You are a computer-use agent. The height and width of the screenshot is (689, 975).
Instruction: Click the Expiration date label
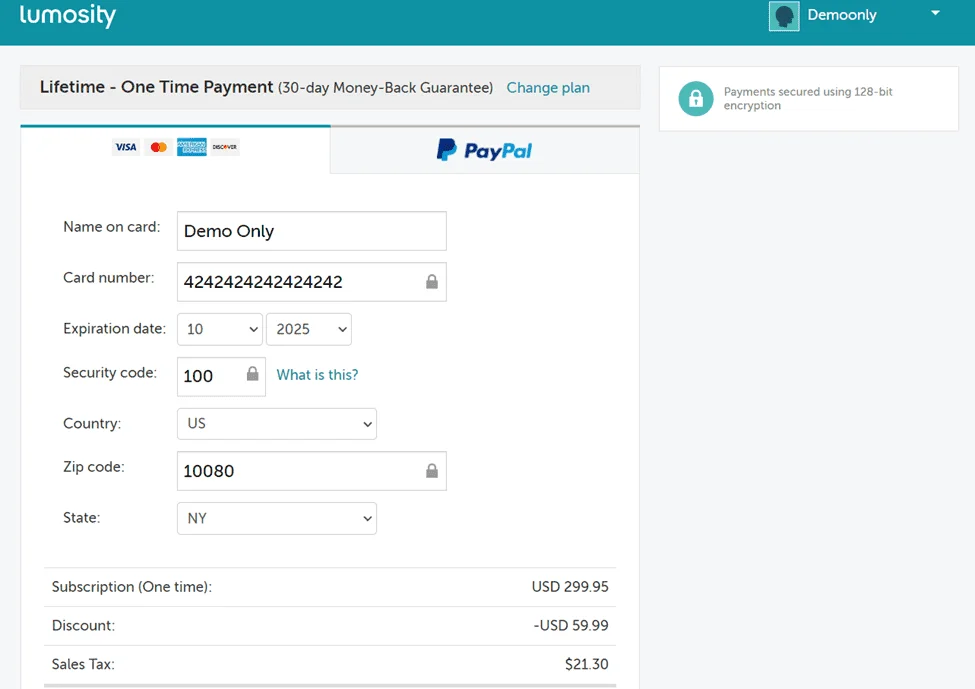pos(114,328)
